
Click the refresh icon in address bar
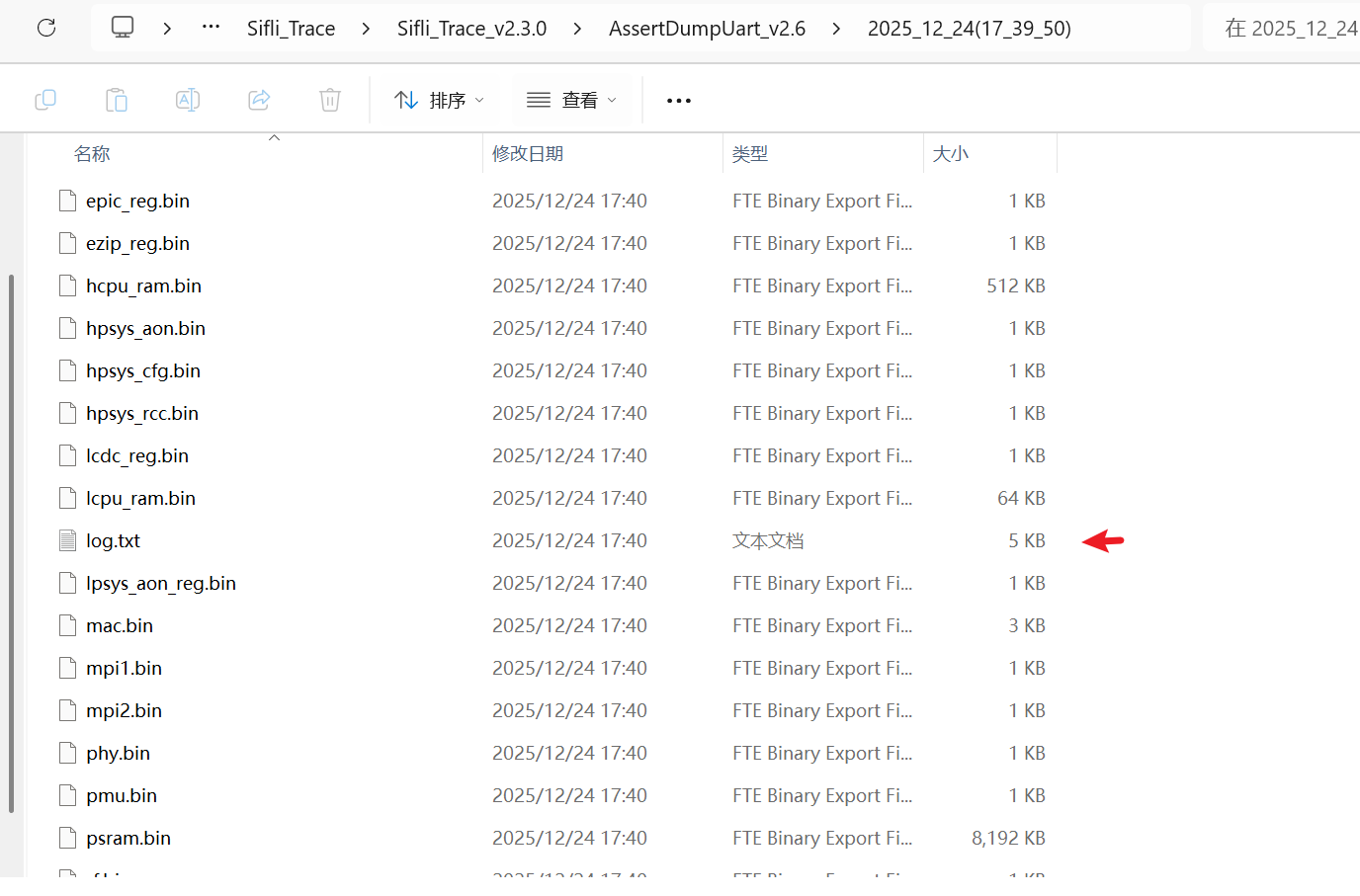[46, 28]
